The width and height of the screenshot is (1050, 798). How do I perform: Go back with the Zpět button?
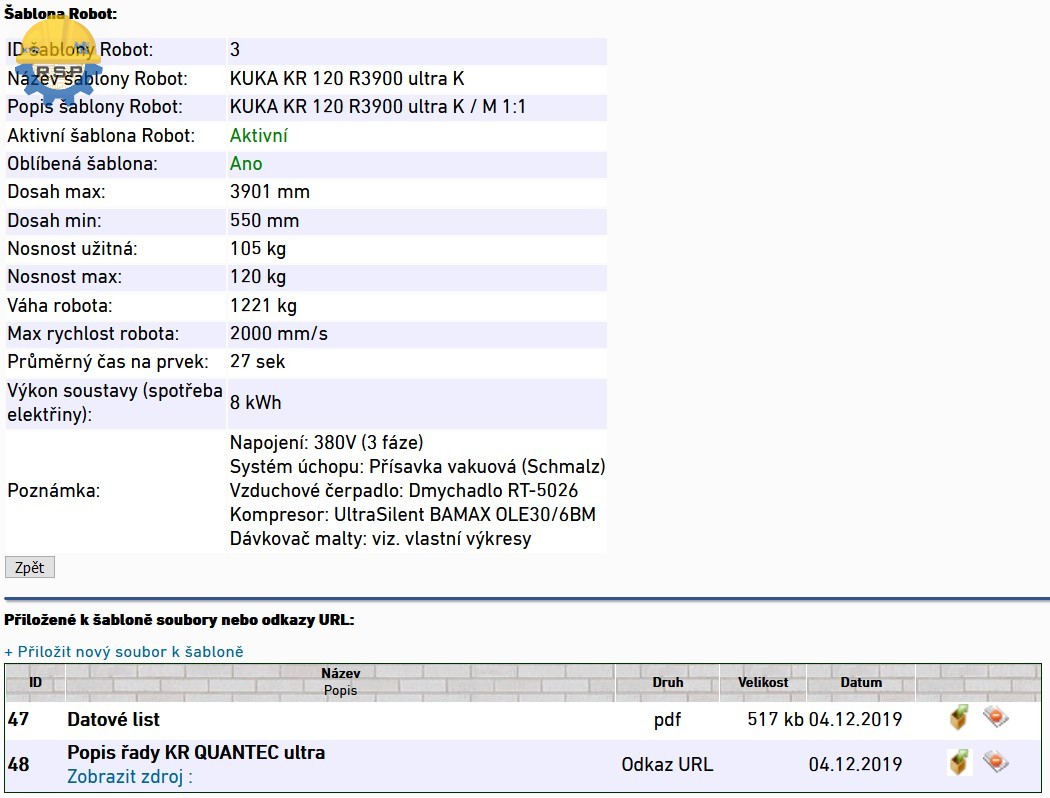[x=29, y=567]
